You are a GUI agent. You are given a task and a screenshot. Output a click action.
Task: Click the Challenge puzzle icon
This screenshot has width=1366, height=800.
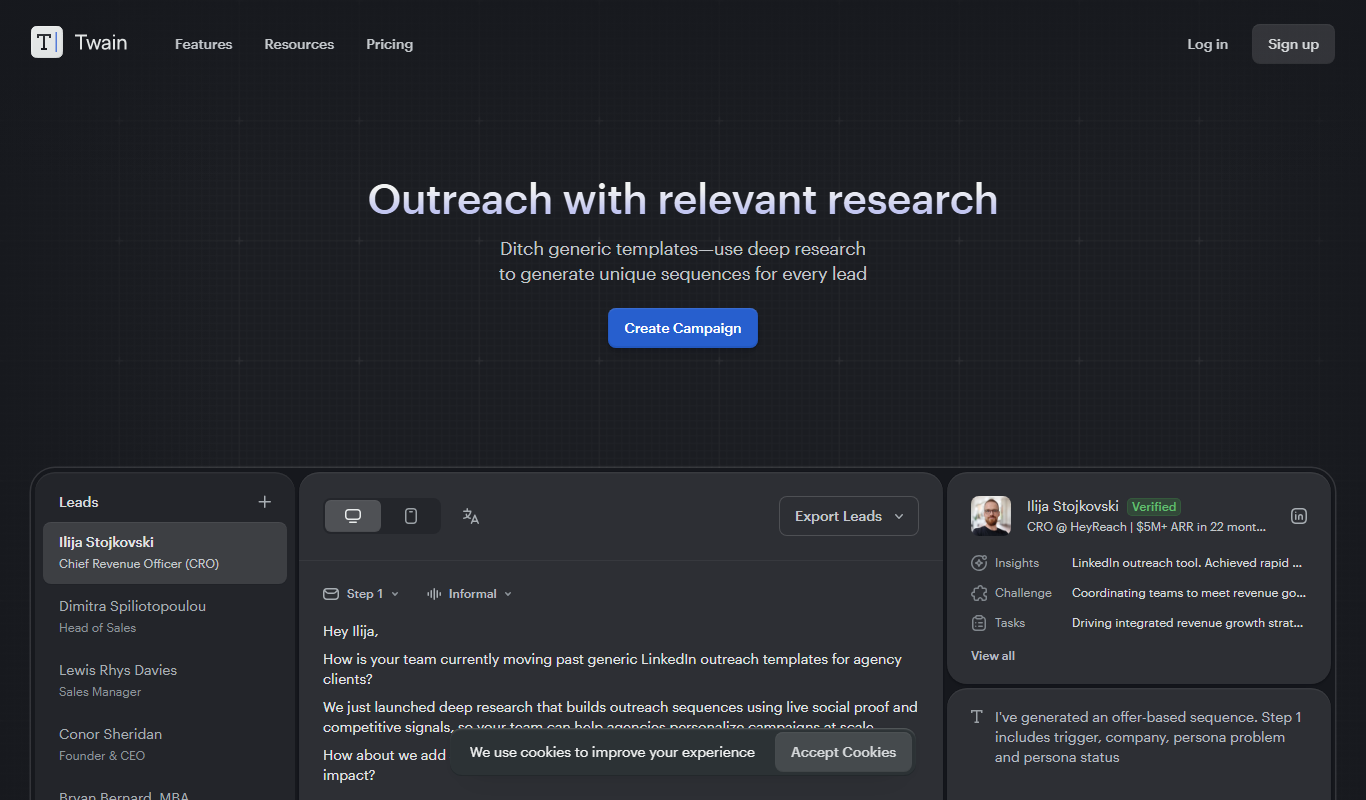click(979, 593)
